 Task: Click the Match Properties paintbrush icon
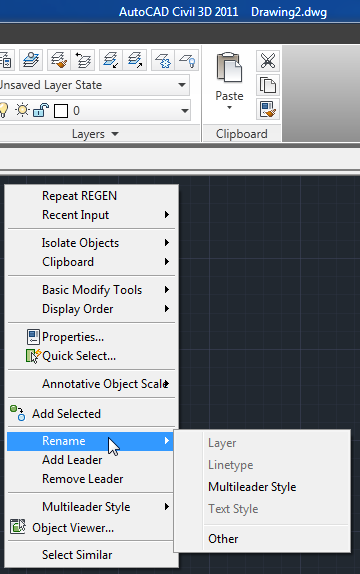[x=268, y=109]
